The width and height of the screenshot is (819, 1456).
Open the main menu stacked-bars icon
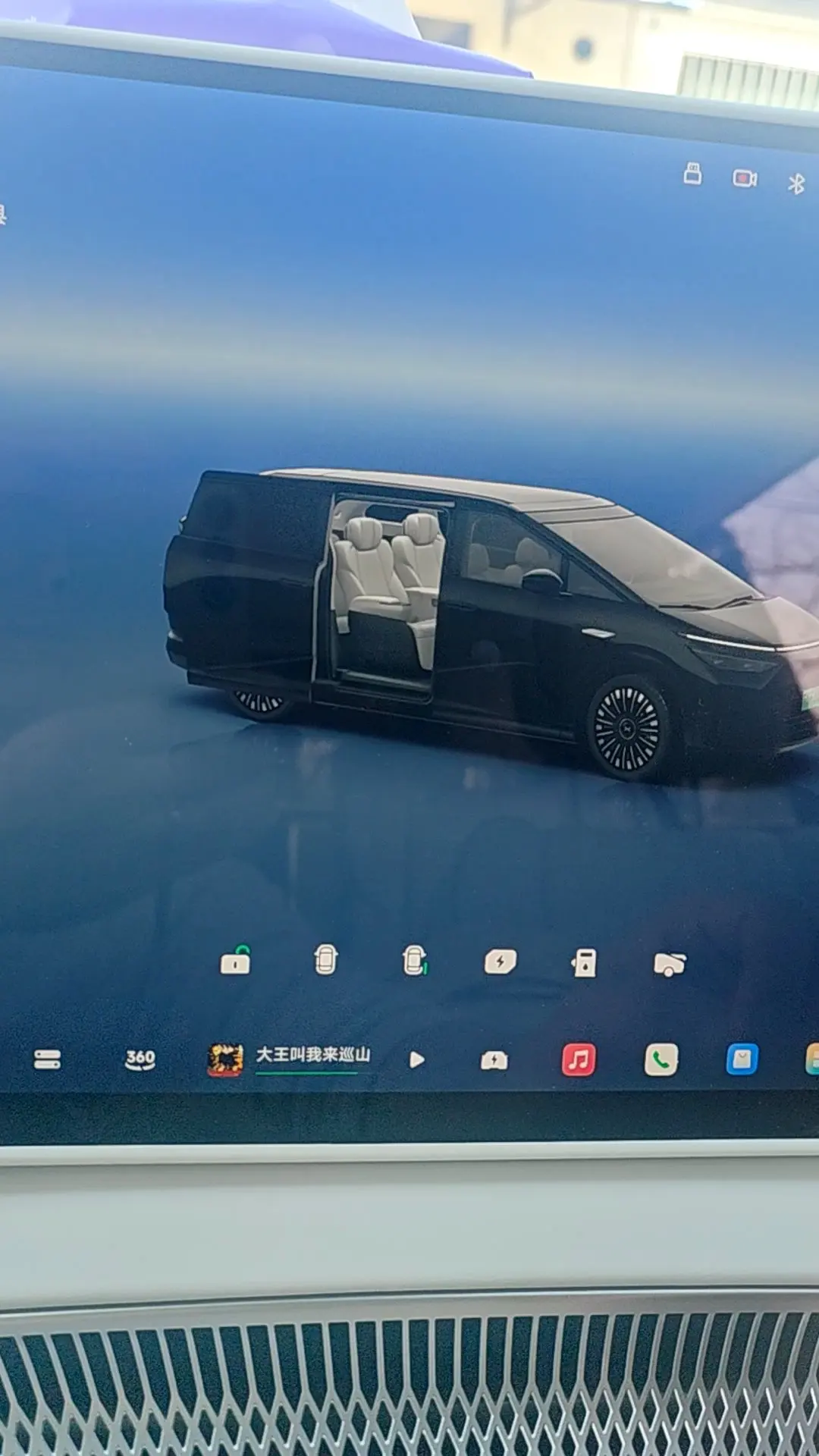[x=47, y=1059]
